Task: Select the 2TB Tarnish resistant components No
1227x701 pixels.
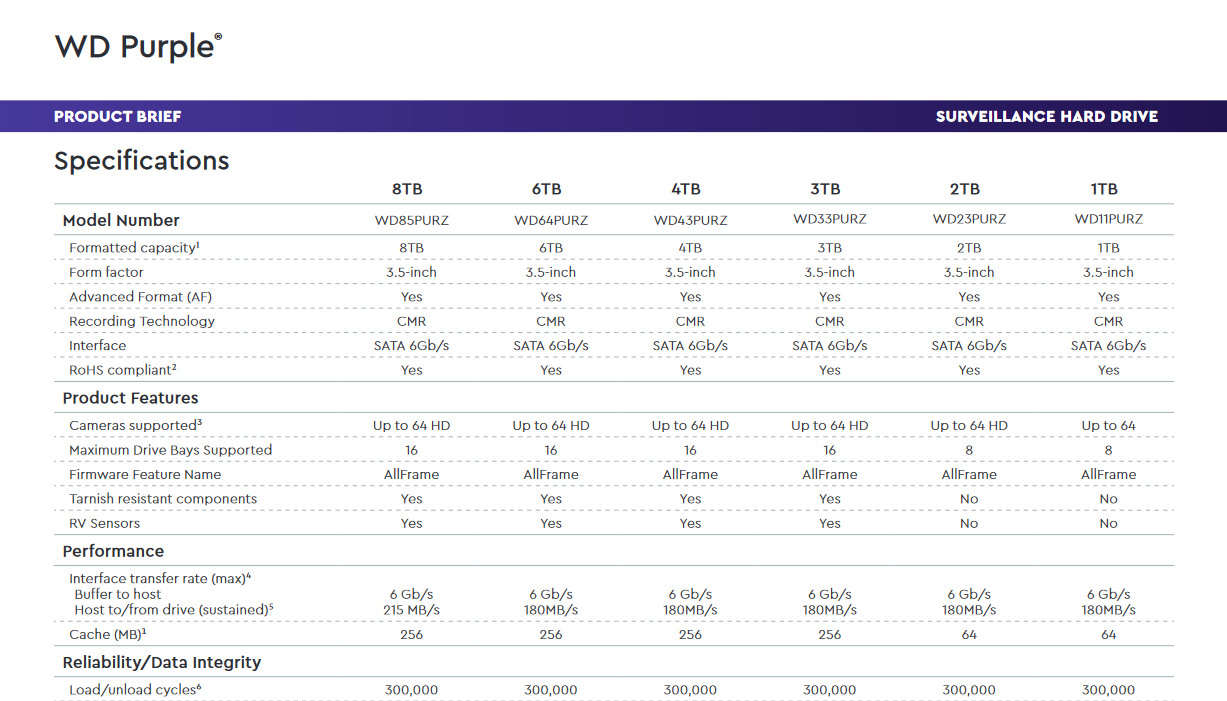Action: [x=969, y=499]
